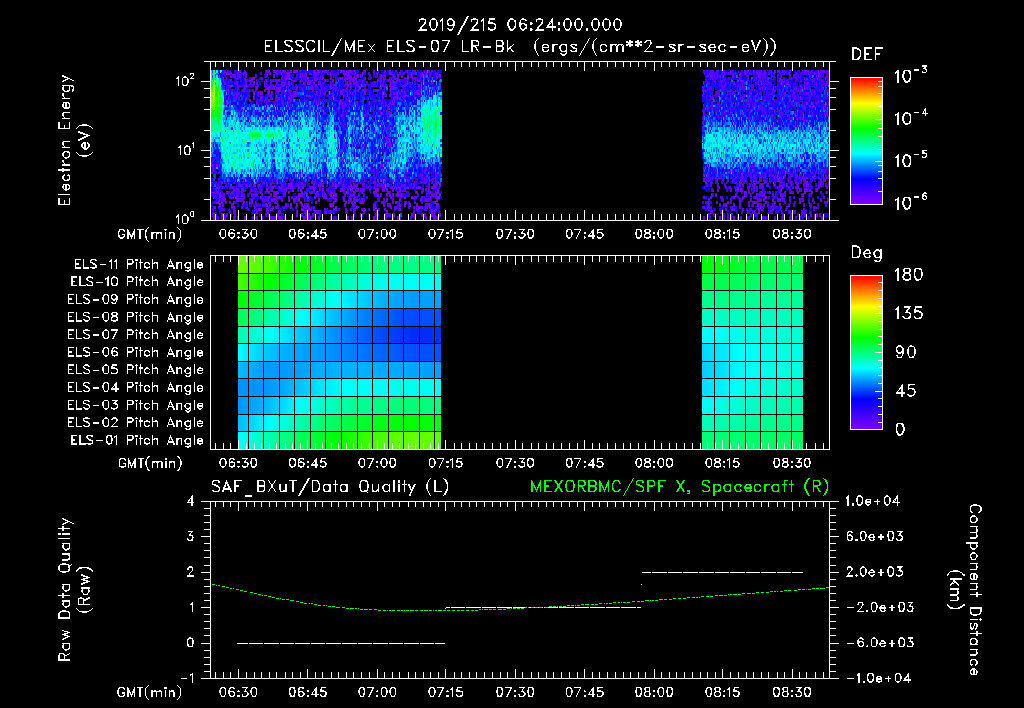Click the pitch angle grid block after 08:15
Screen dimensions: 1024x708
pyautogui.click(x=752, y=352)
